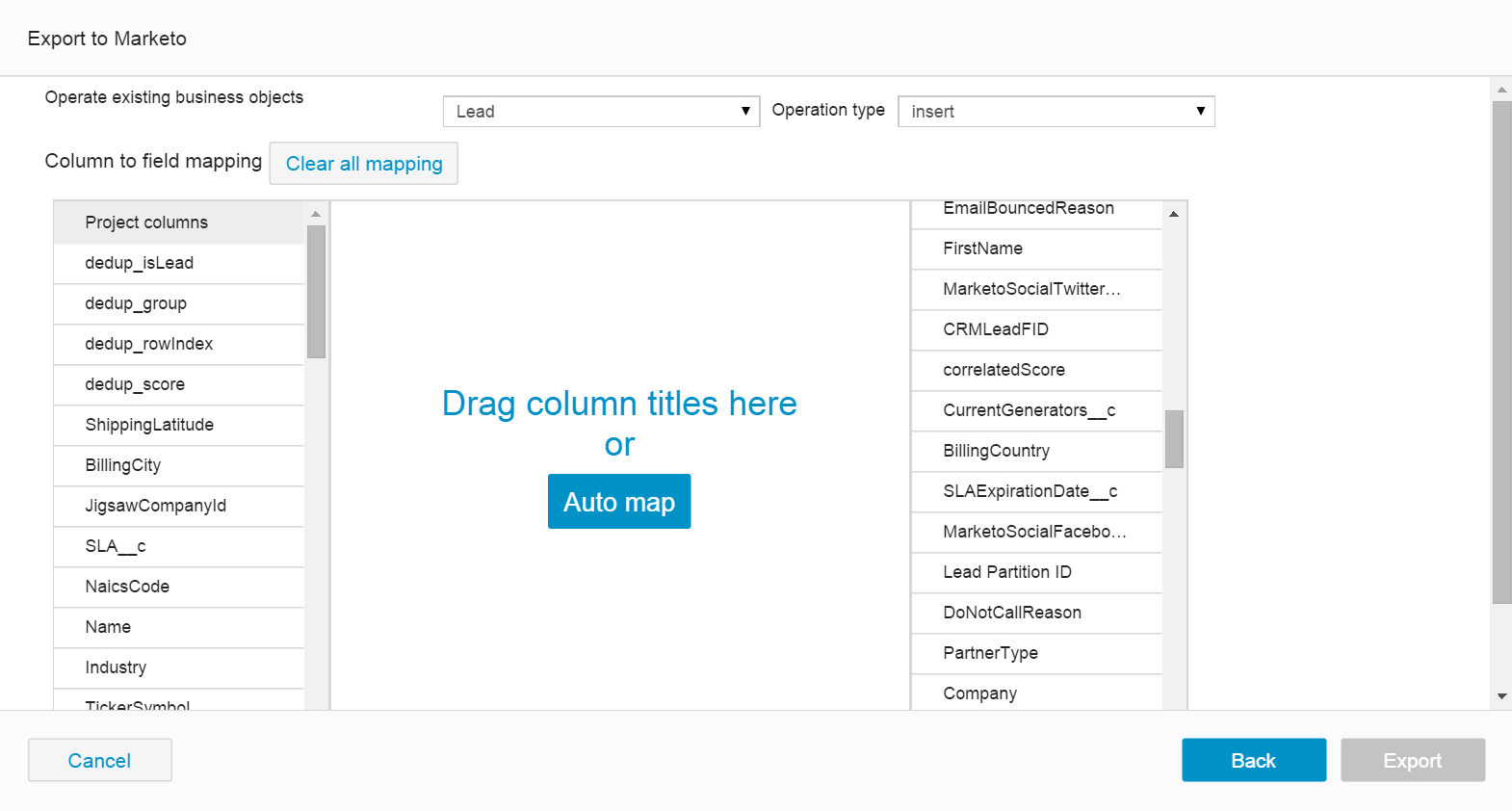This screenshot has width=1512, height=811.
Task: Click the dialog scrollbar down arrow
Action: 1501,695
